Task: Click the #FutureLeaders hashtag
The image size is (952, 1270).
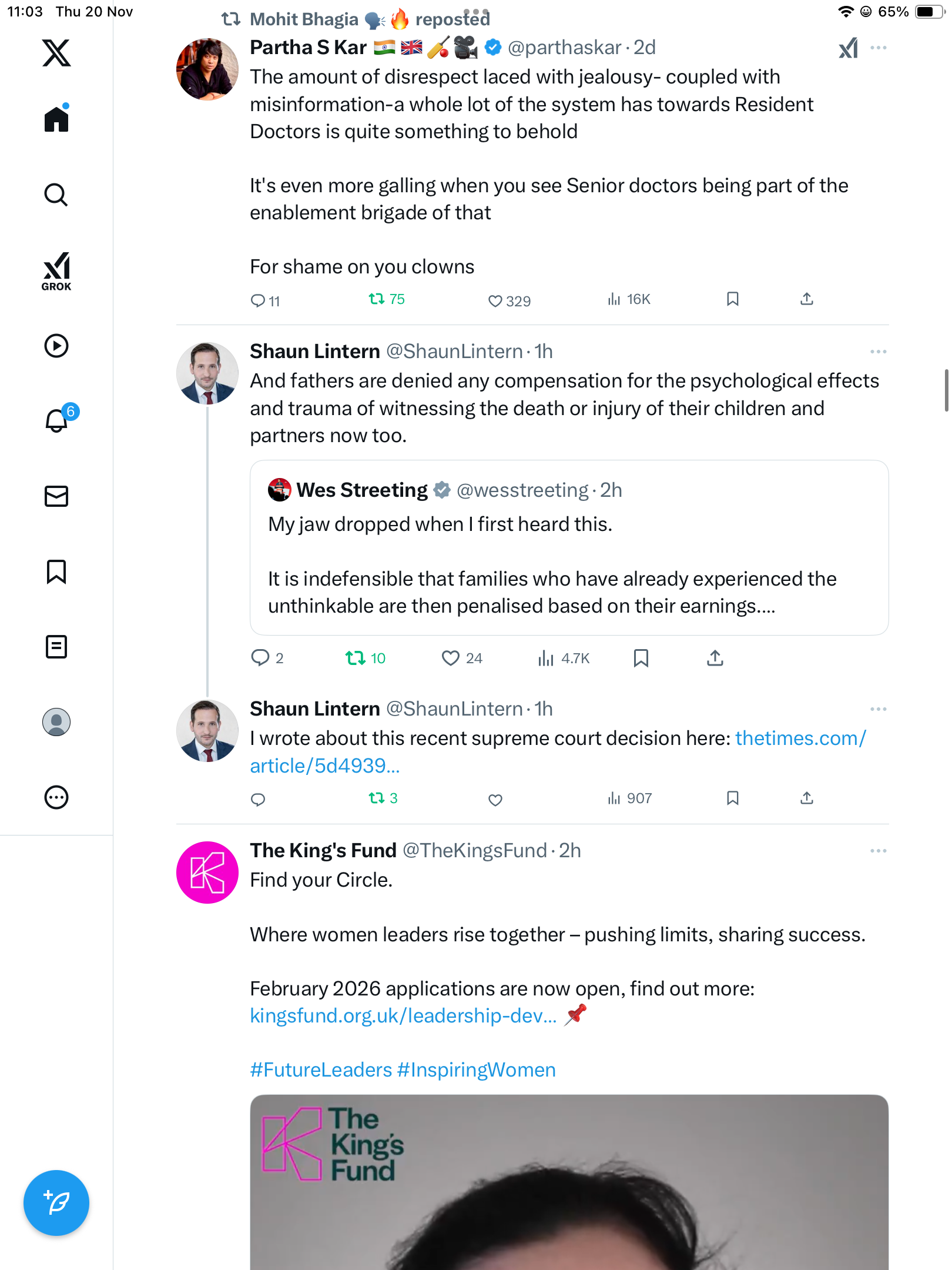Action: 321,1070
